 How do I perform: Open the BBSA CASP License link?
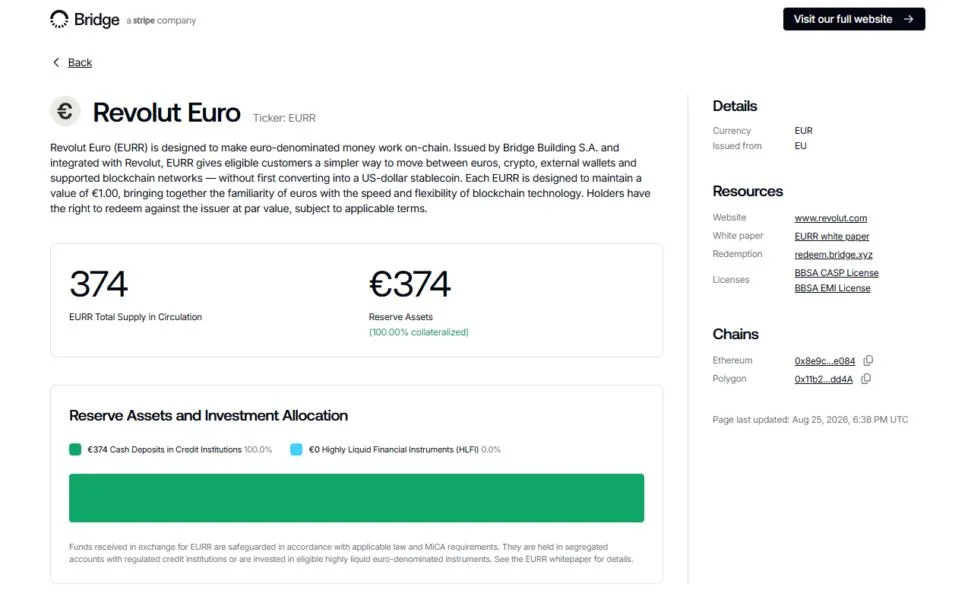pos(836,272)
